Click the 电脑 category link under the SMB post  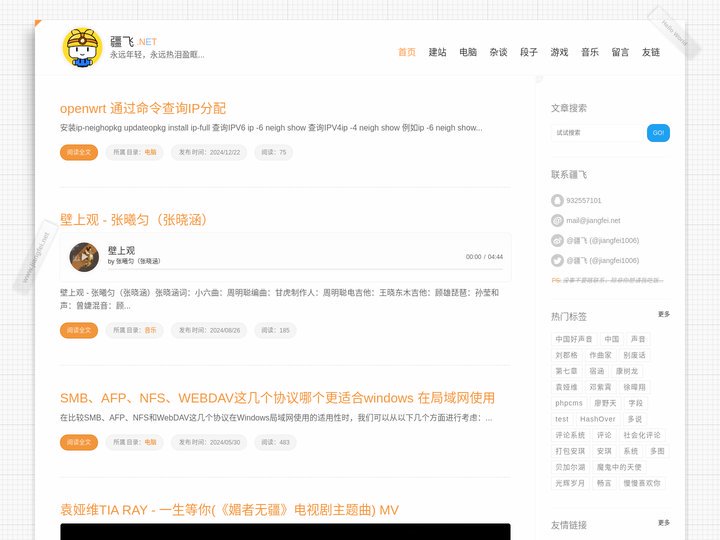150,442
